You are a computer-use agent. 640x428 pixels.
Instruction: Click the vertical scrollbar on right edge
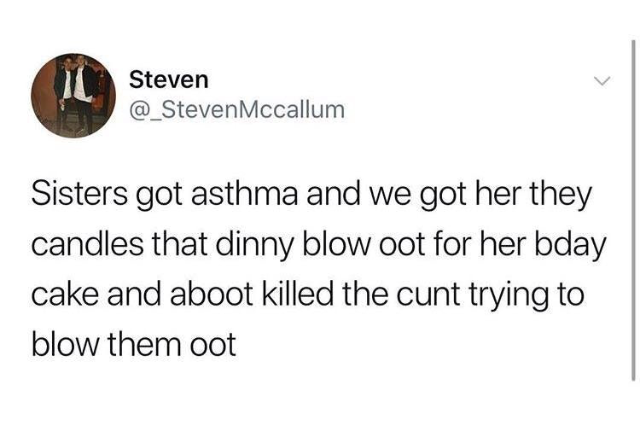pos(633,210)
